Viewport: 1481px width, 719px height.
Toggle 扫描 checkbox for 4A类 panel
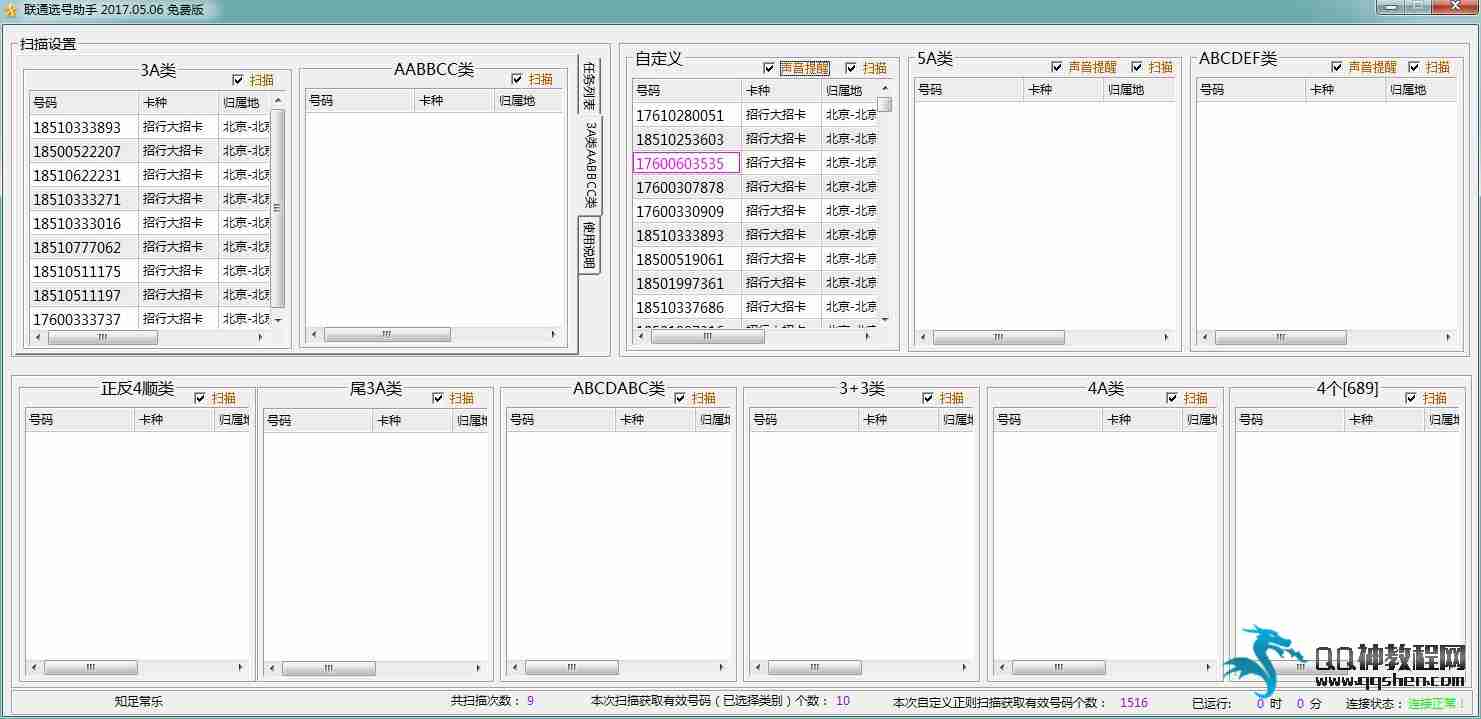tap(1173, 398)
